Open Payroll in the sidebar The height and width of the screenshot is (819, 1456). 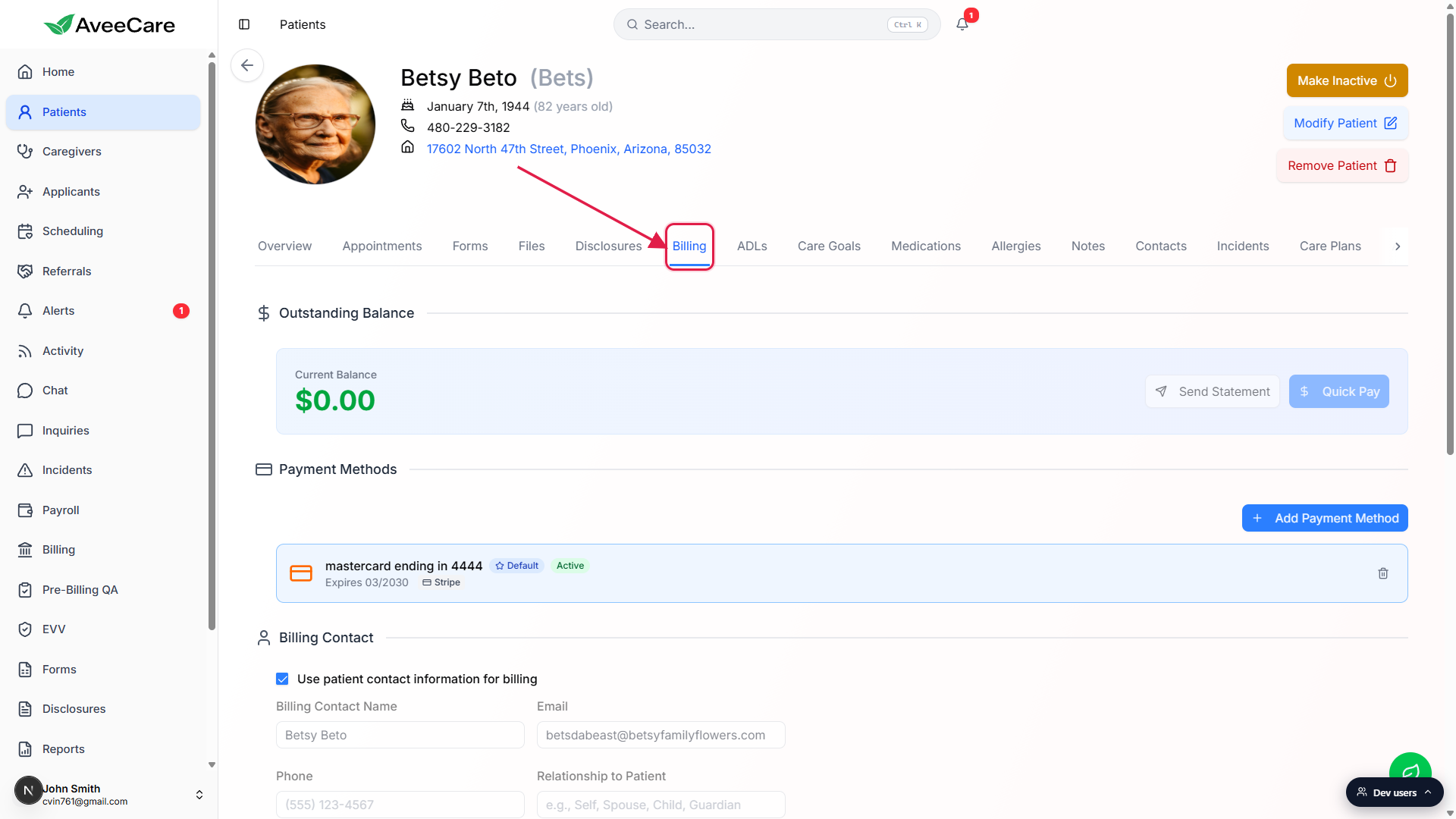click(x=102, y=510)
